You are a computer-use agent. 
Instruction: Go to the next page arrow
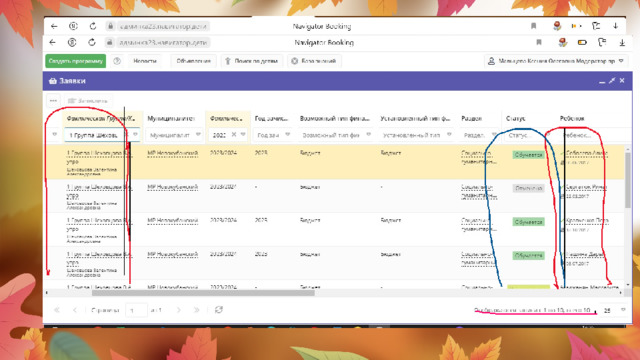[x=178, y=310]
